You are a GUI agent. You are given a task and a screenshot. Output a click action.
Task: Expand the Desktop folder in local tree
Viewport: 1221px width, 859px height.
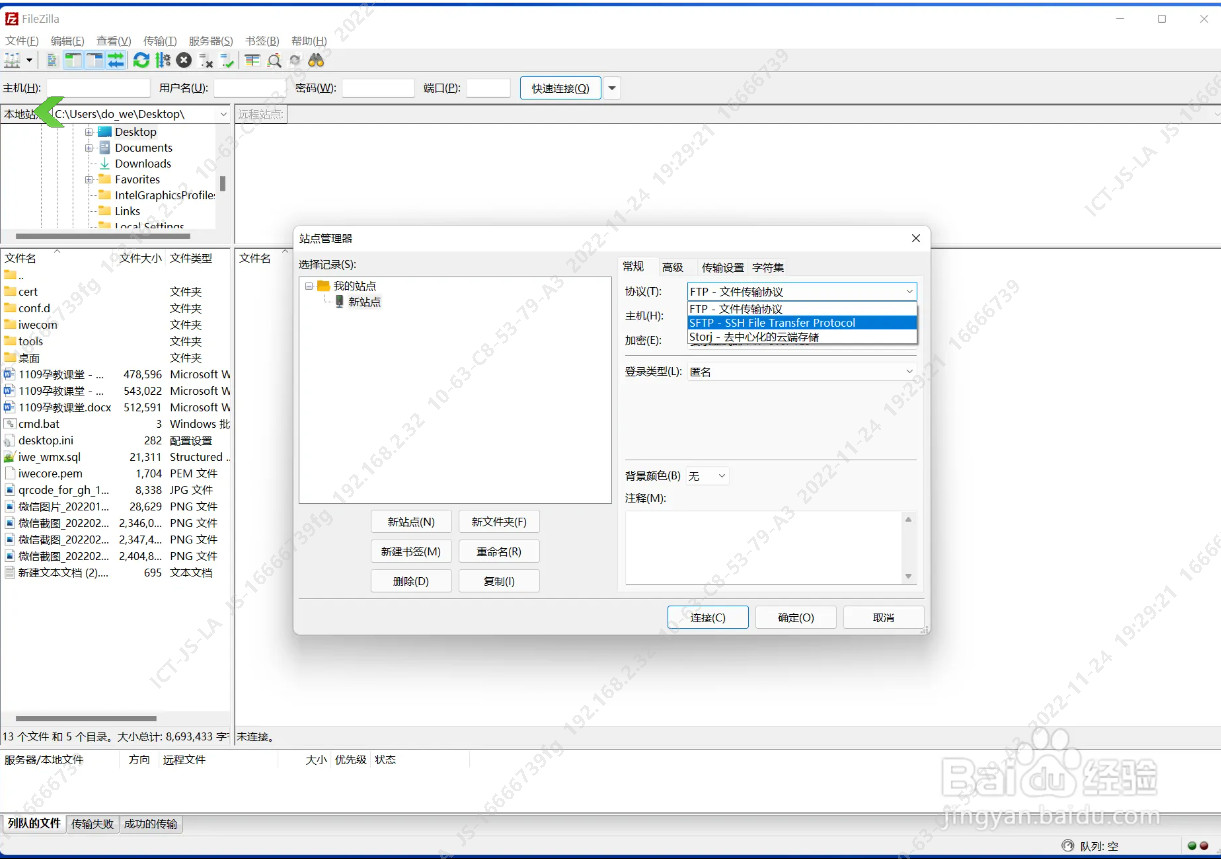click(89, 132)
